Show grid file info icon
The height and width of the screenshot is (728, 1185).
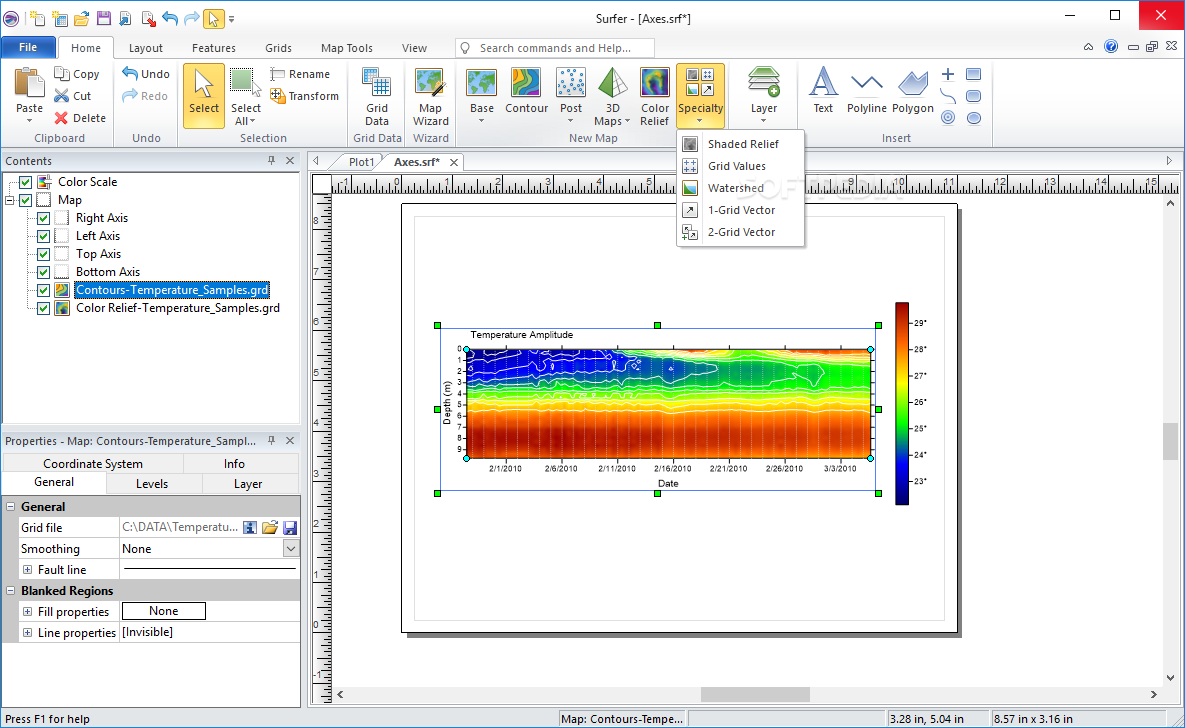249,528
